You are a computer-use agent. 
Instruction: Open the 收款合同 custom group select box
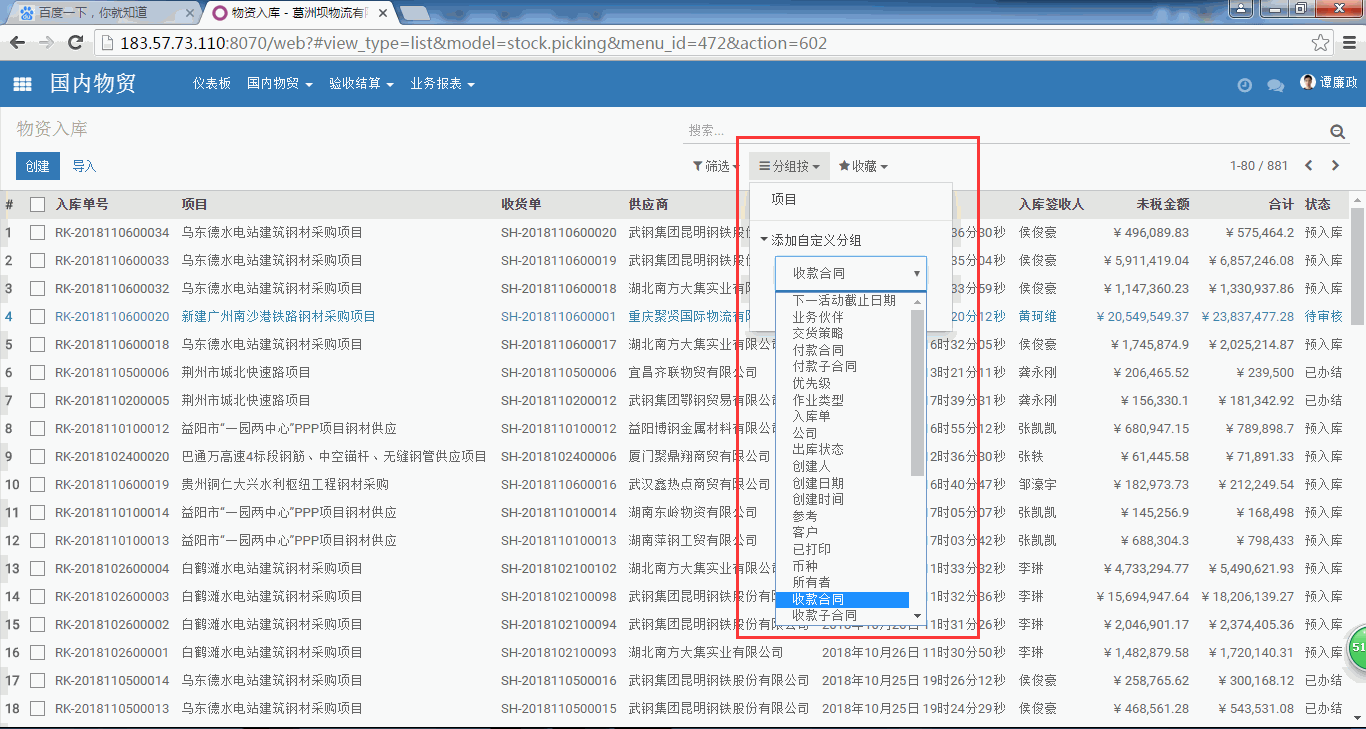click(850, 273)
